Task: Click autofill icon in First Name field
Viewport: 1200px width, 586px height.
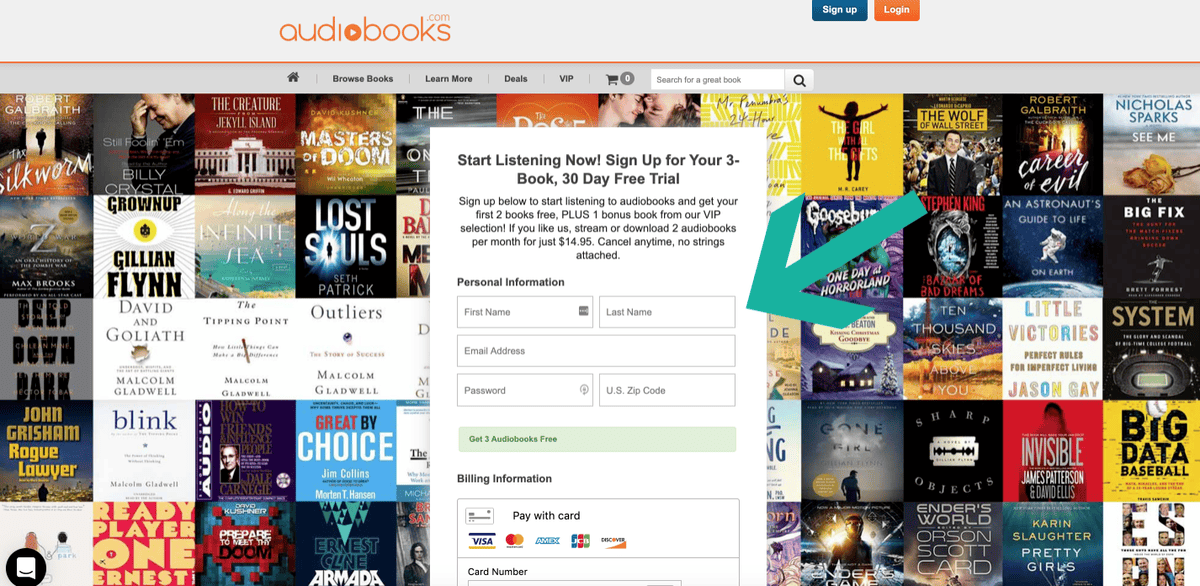Action: 584,311
